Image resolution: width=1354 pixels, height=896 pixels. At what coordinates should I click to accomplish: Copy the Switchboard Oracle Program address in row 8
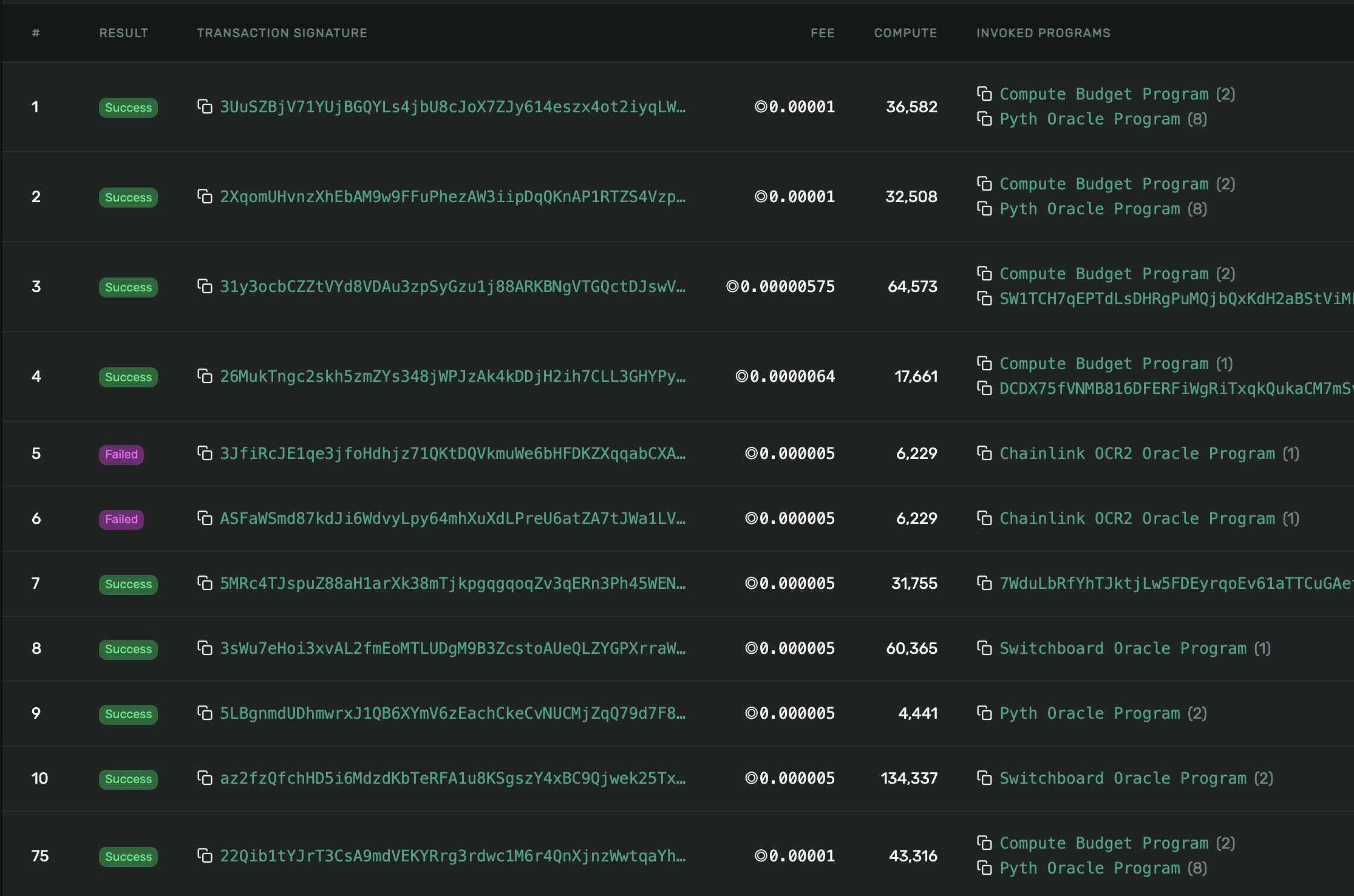tap(984, 648)
